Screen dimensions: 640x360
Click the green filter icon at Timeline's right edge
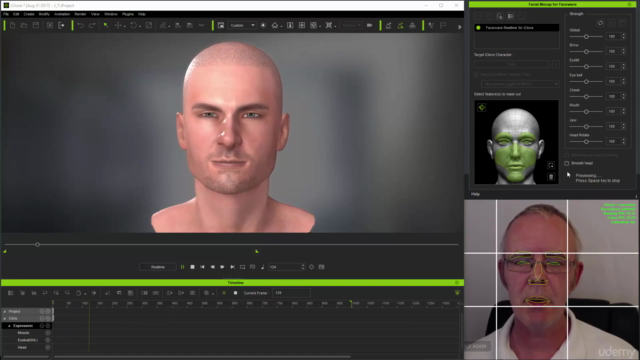tap(457, 293)
